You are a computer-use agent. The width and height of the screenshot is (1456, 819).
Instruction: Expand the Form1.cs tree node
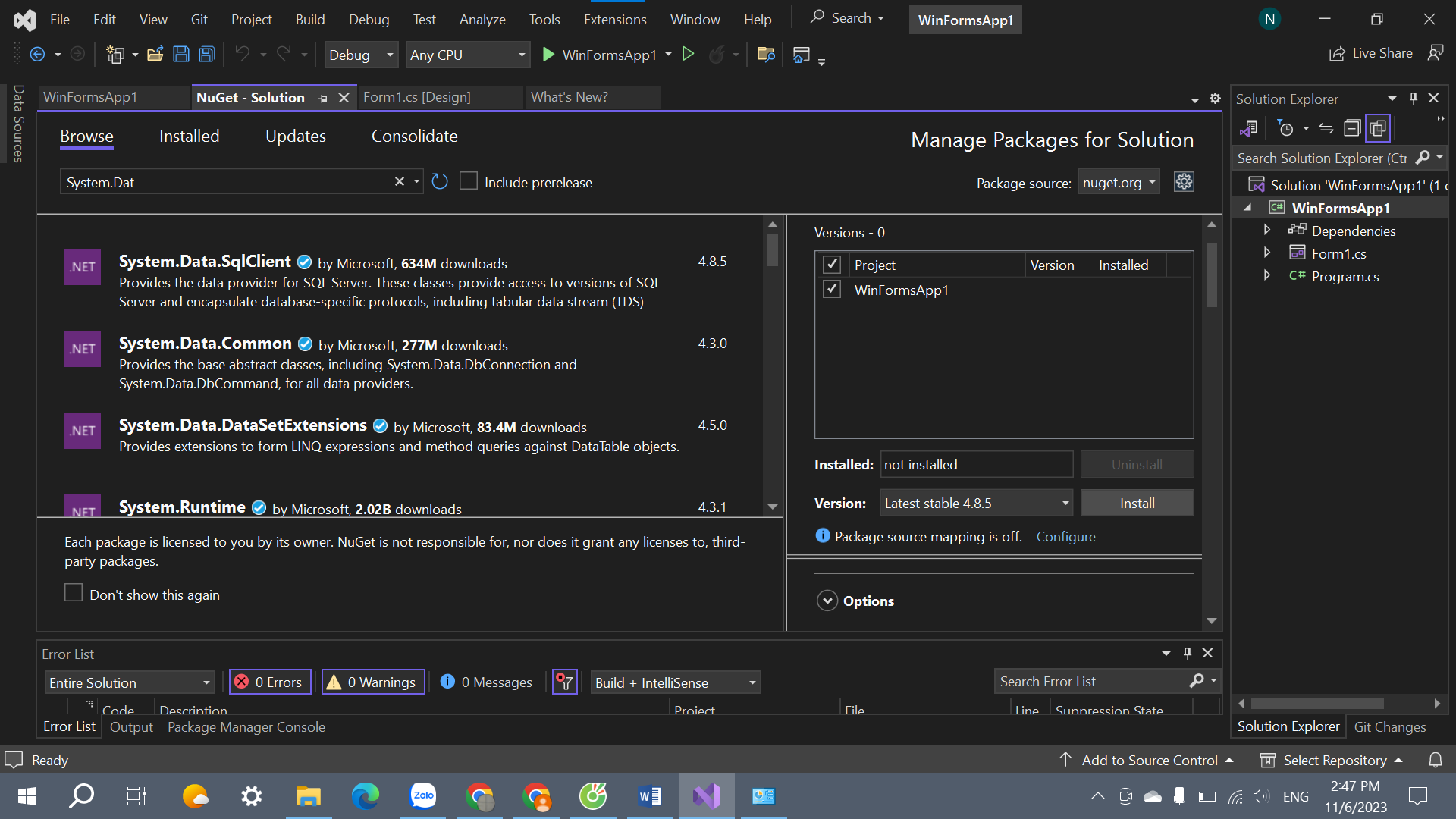(1266, 253)
